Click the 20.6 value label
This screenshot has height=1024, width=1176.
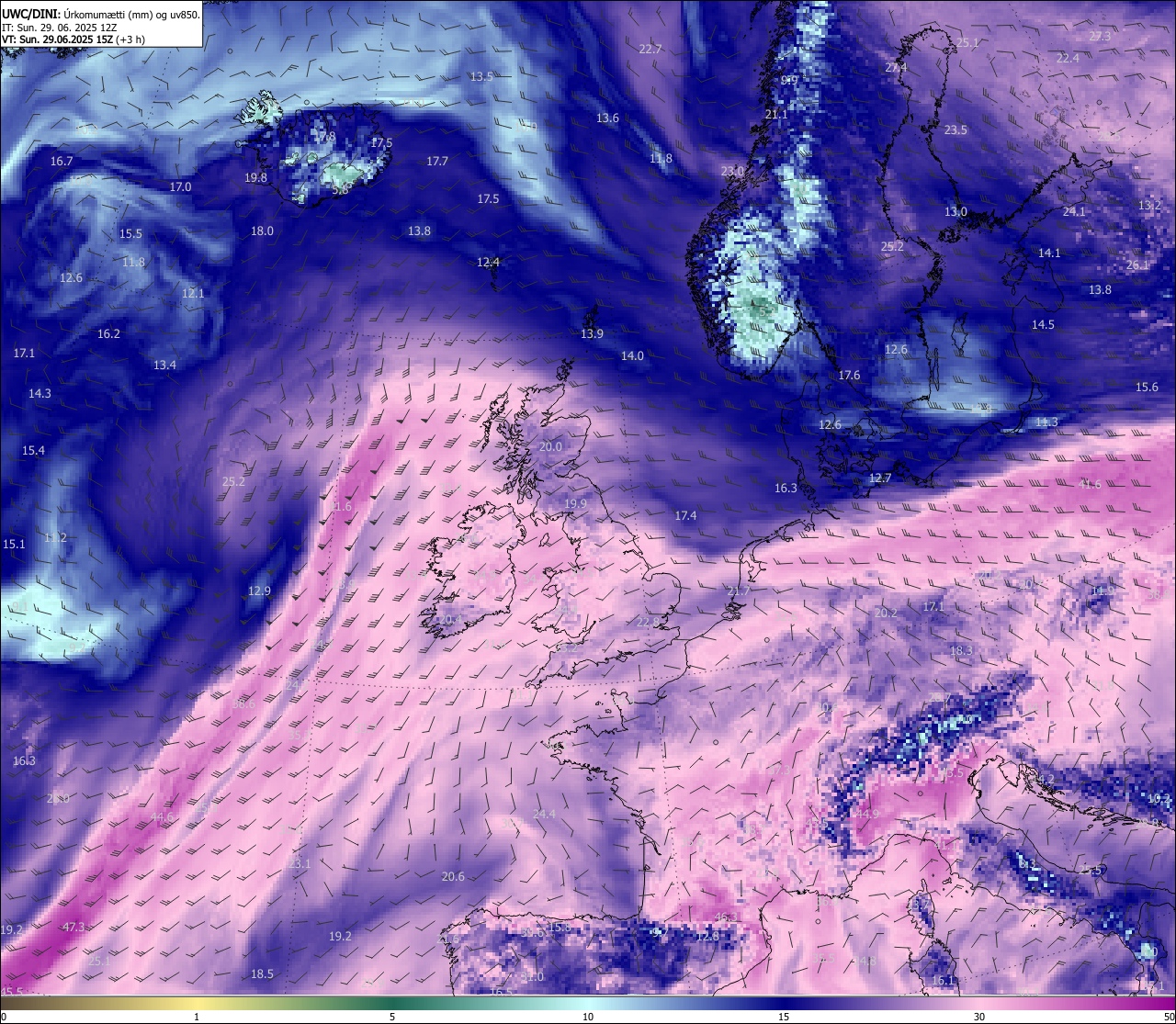pyautogui.click(x=453, y=877)
